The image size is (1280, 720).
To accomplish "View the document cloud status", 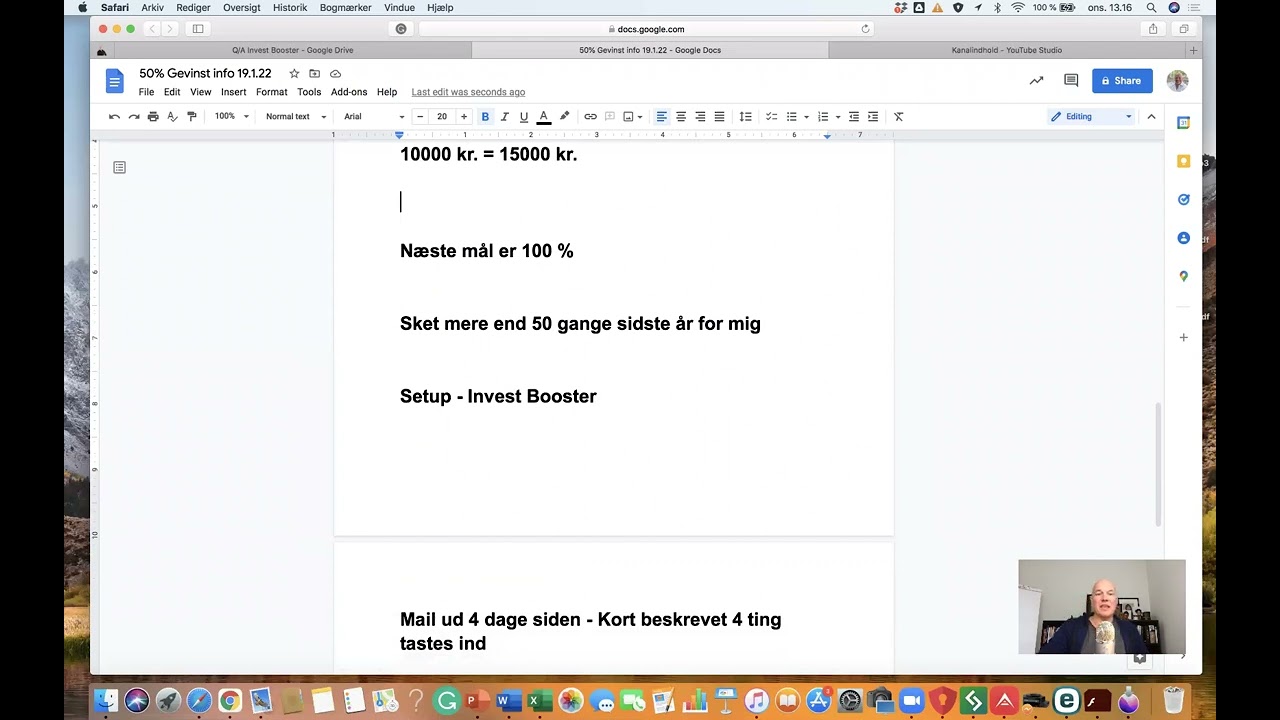I will point(335,74).
